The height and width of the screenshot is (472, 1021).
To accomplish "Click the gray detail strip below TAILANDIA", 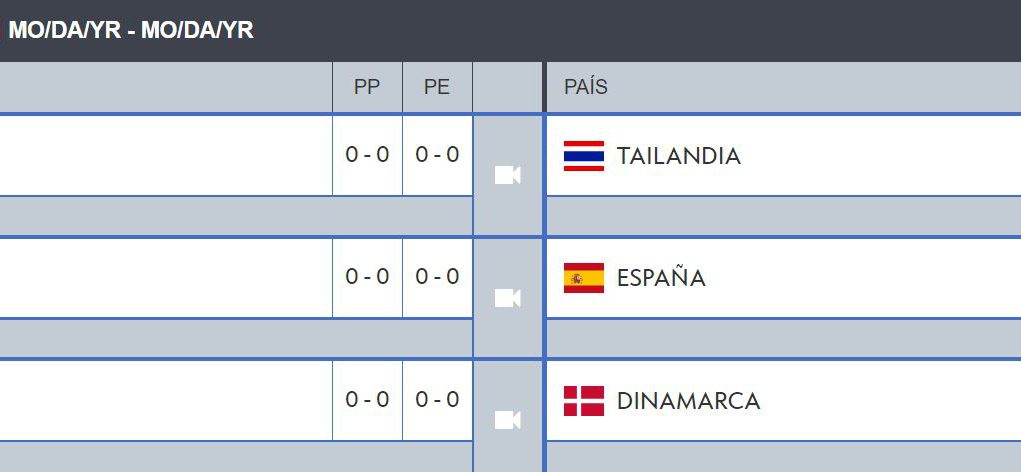I will coord(783,216).
